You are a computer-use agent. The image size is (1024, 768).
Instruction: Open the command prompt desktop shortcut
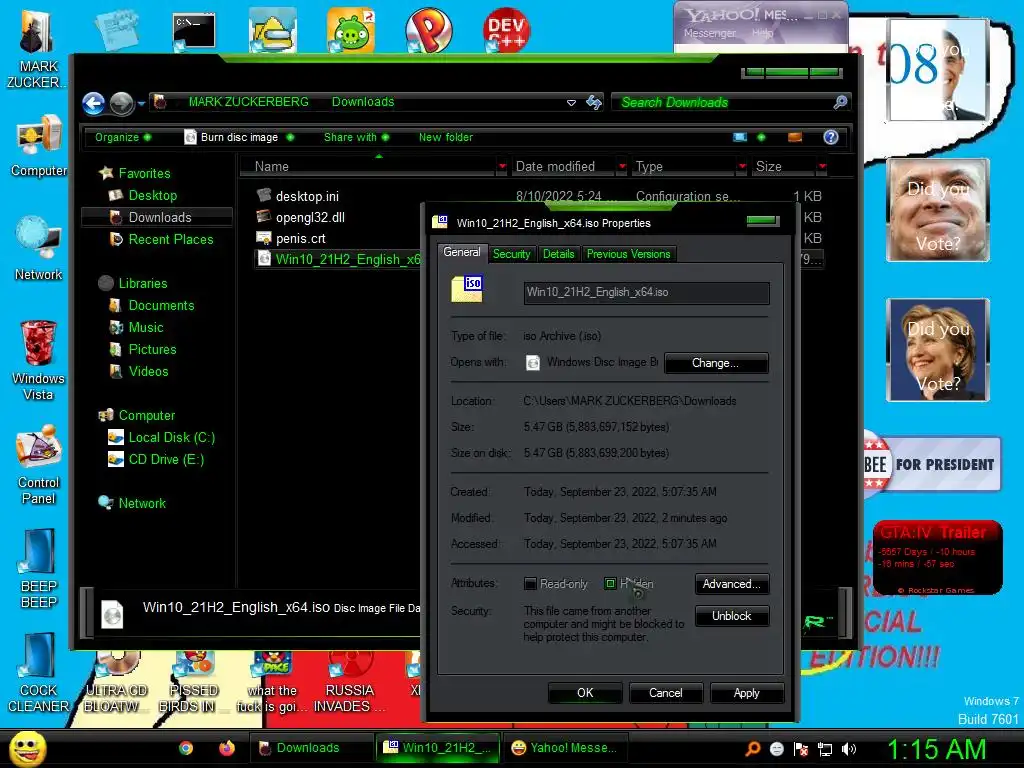[194, 31]
